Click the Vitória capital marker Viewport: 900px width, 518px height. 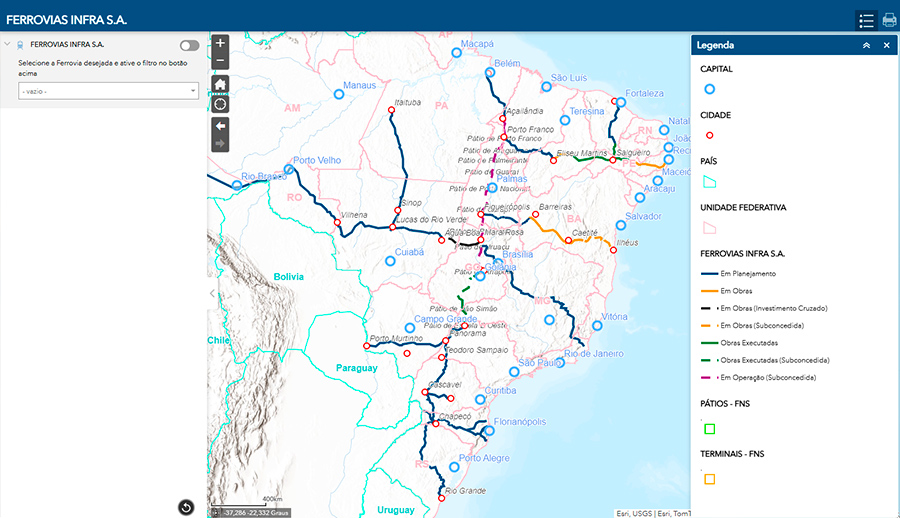[597, 326]
